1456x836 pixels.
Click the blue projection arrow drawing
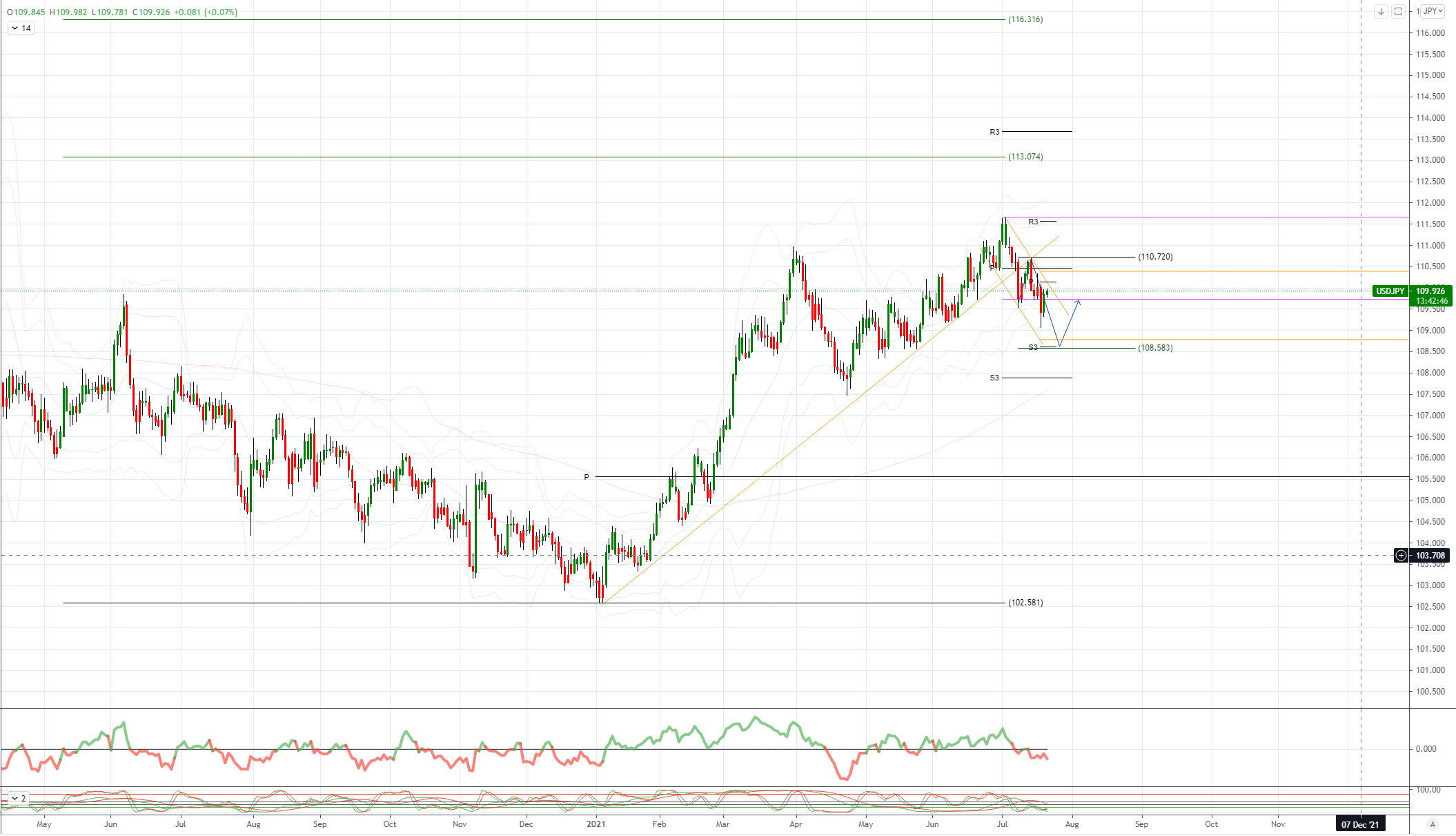(x=1068, y=324)
